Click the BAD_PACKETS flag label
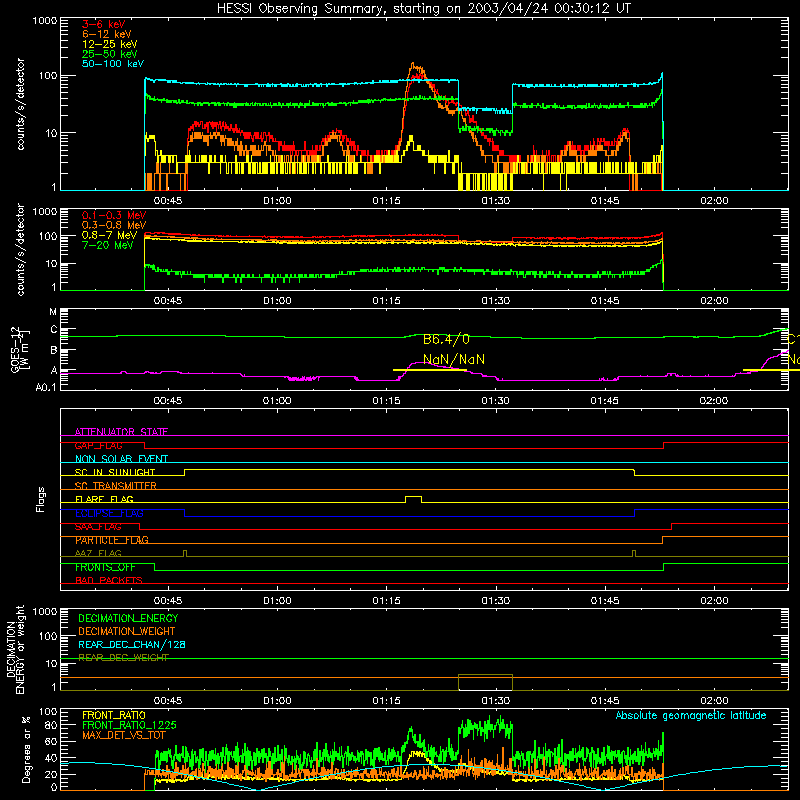 109,580
